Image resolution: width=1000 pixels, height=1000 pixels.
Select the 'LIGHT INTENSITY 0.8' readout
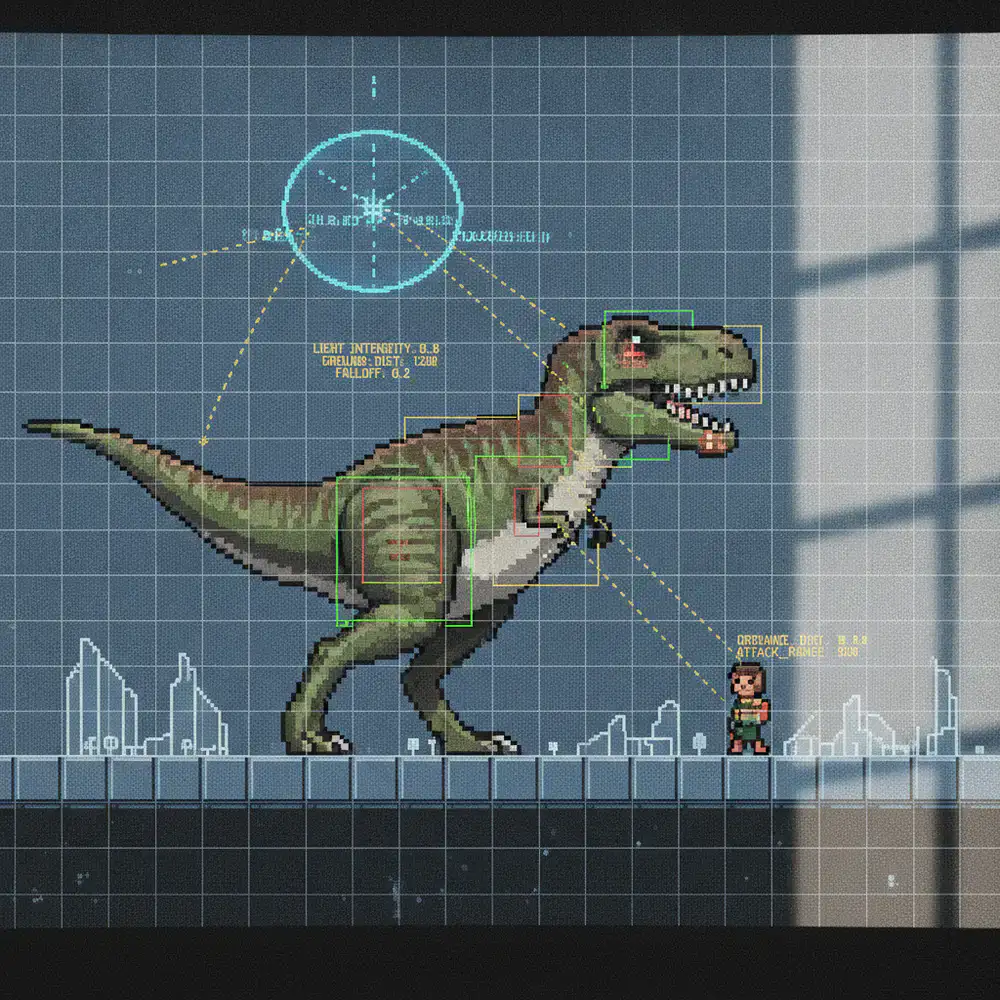click(376, 348)
